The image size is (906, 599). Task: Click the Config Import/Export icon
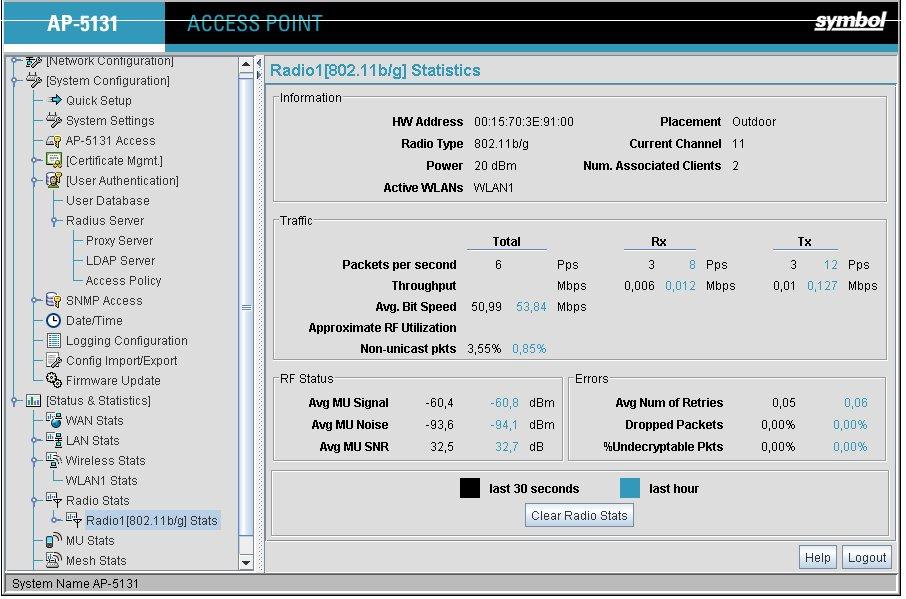point(54,360)
